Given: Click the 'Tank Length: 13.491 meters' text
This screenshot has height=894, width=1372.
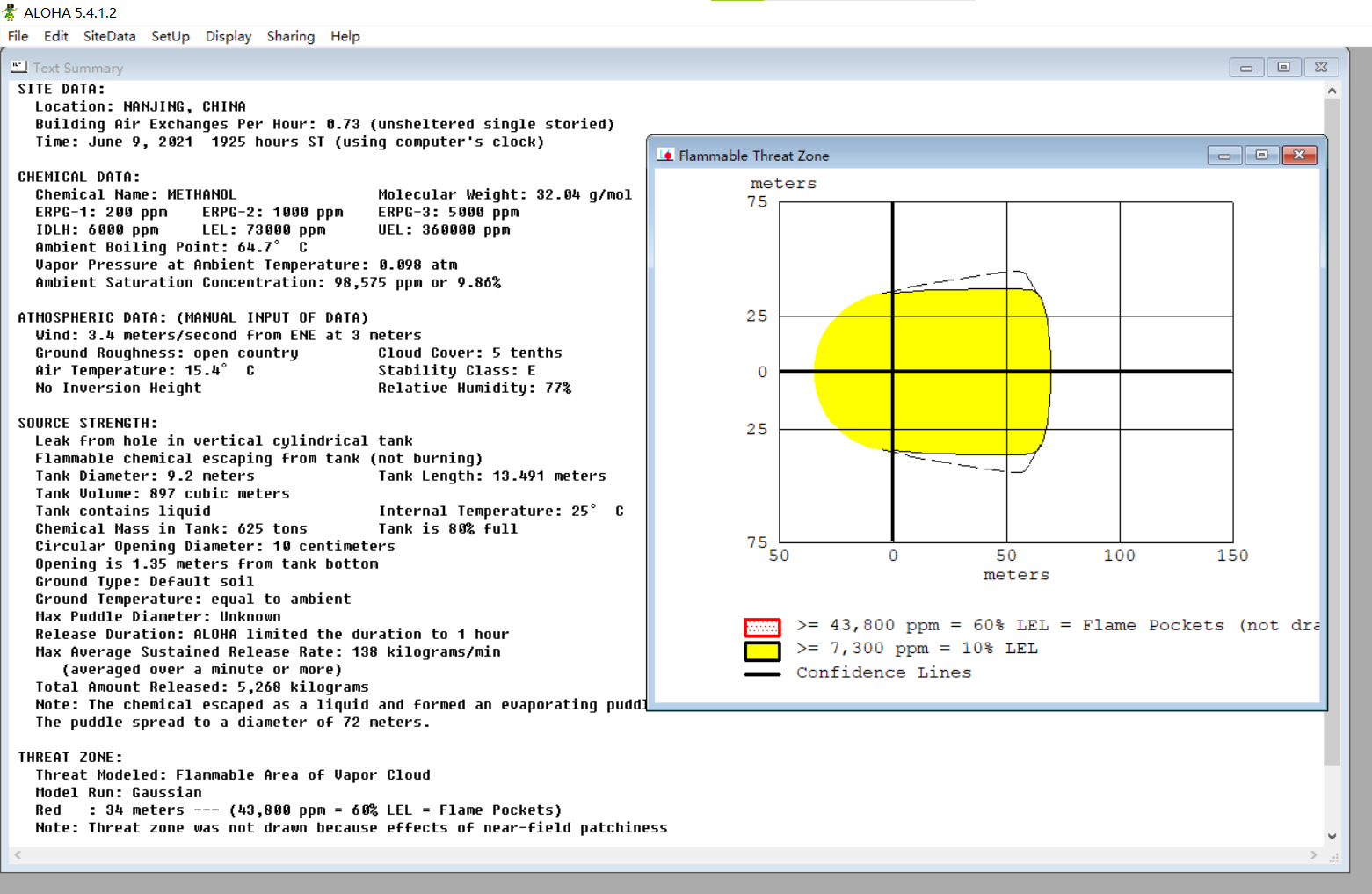Looking at the screenshot, I should tap(492, 476).
